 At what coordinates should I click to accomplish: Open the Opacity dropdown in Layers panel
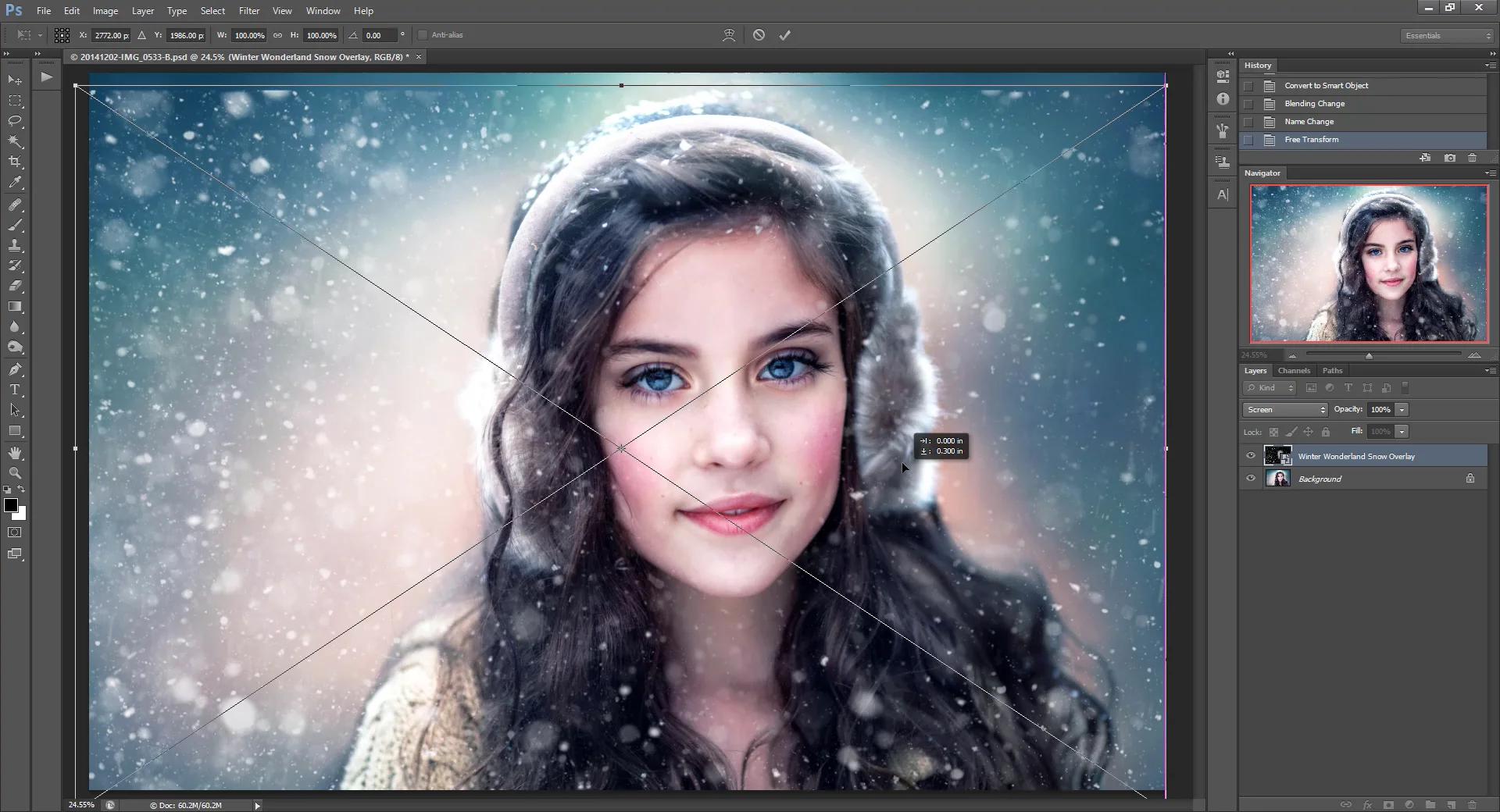[1402, 409]
